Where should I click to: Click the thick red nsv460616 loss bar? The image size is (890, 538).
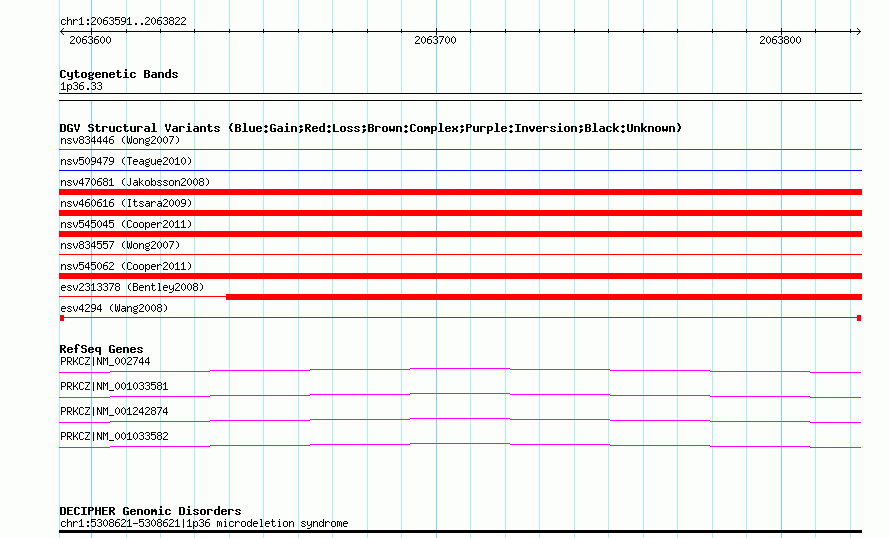[x=460, y=213]
